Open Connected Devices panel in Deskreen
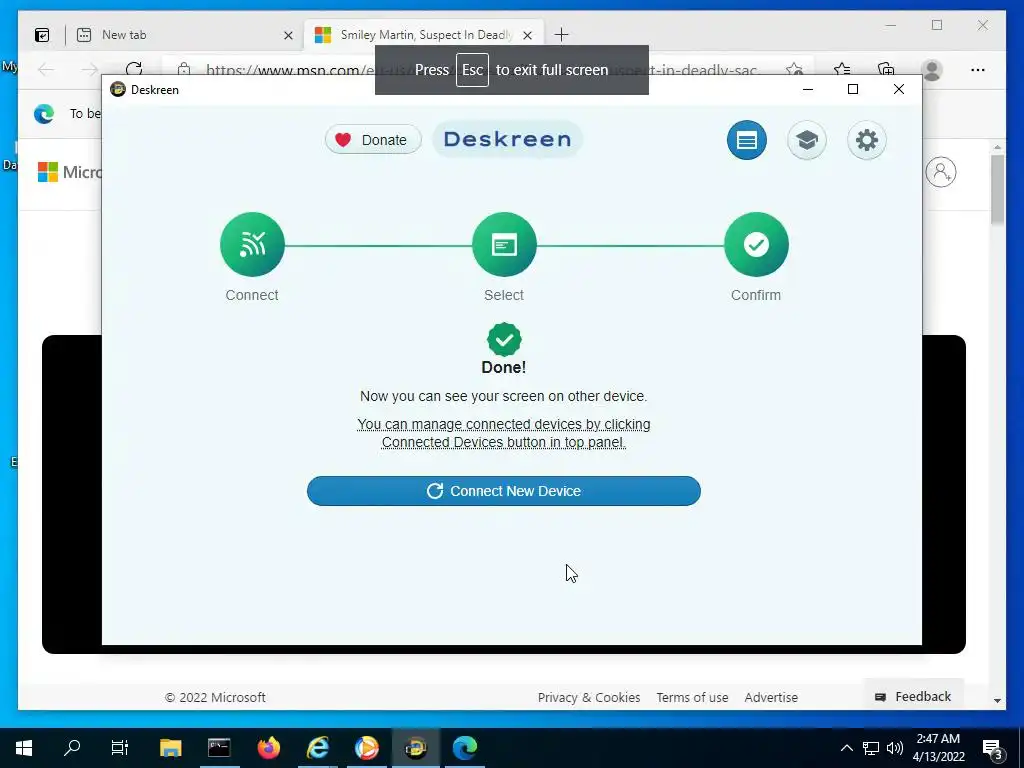 [746, 140]
